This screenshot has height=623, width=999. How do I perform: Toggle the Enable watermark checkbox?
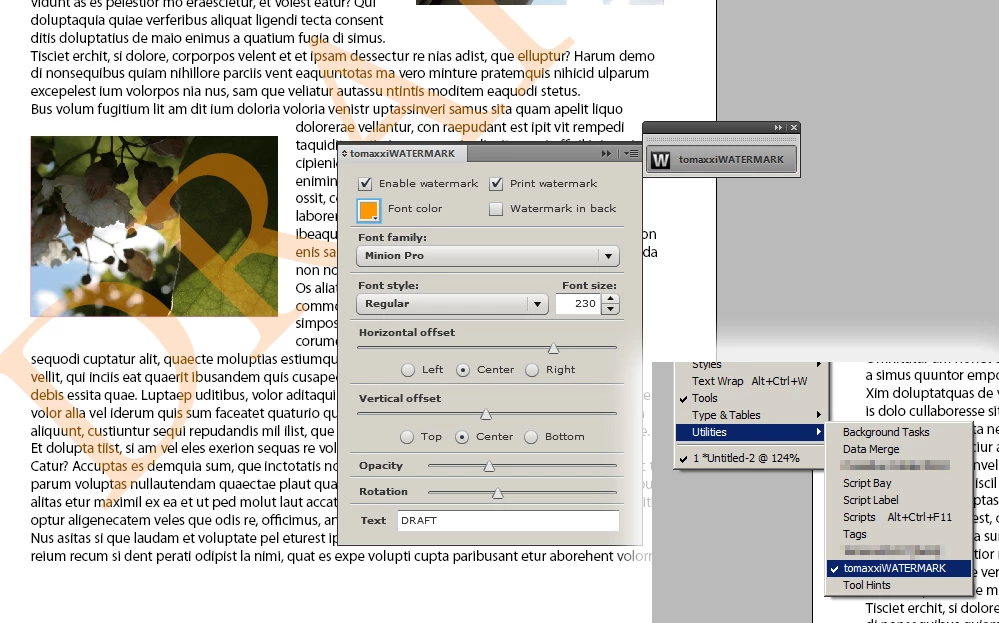tap(365, 184)
